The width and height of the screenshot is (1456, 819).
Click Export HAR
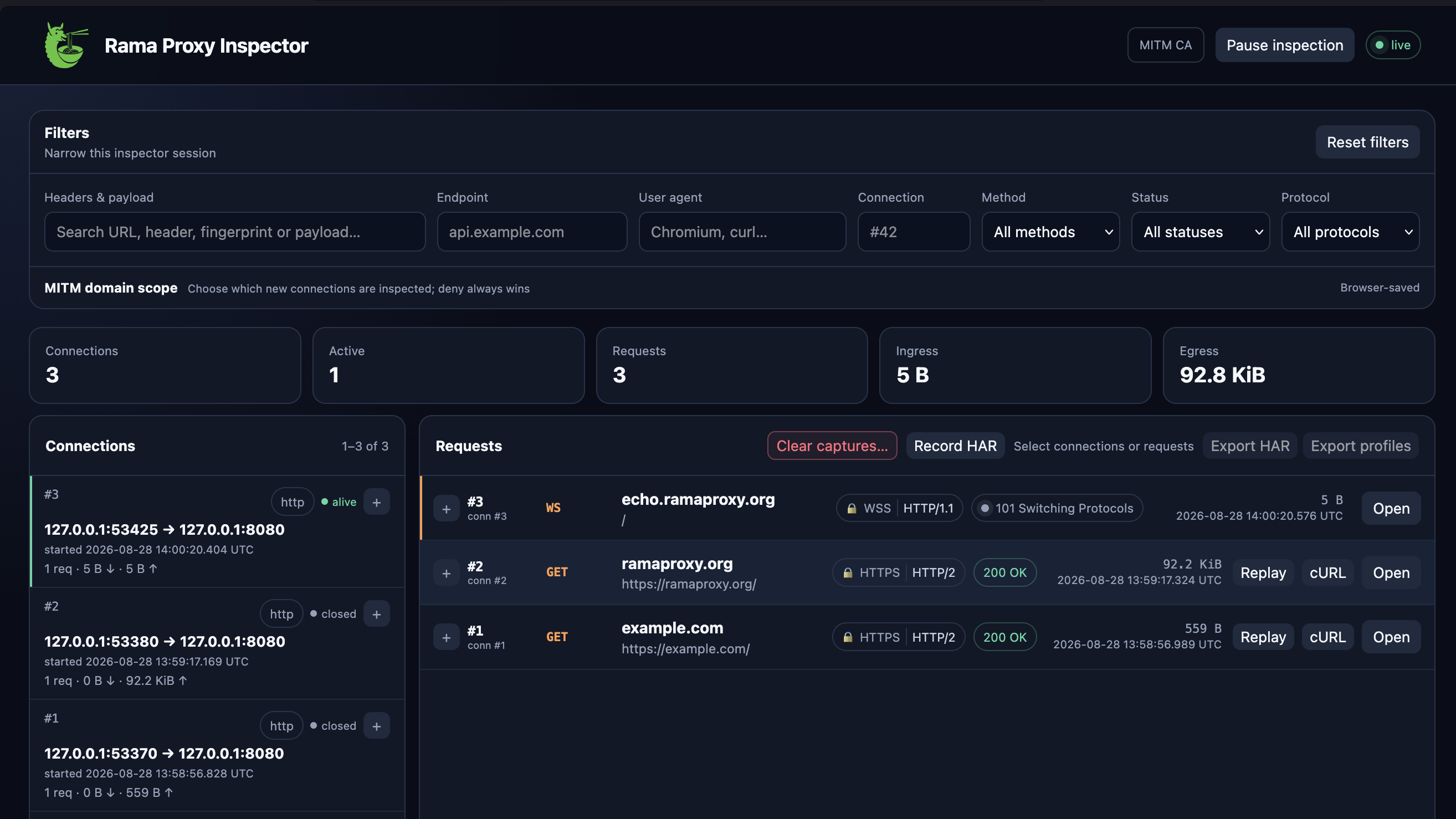point(1250,446)
